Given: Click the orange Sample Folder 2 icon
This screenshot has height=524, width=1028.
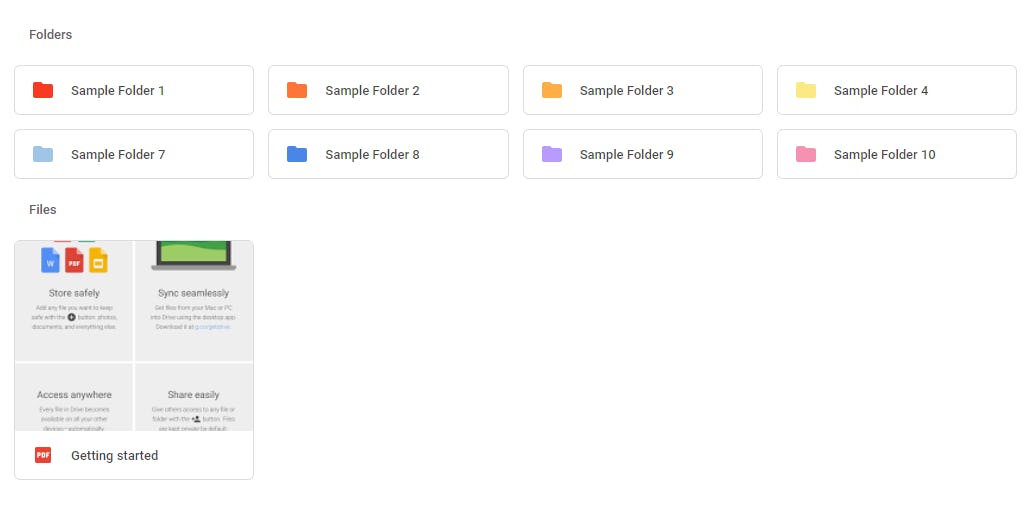Looking at the screenshot, I should 297,90.
